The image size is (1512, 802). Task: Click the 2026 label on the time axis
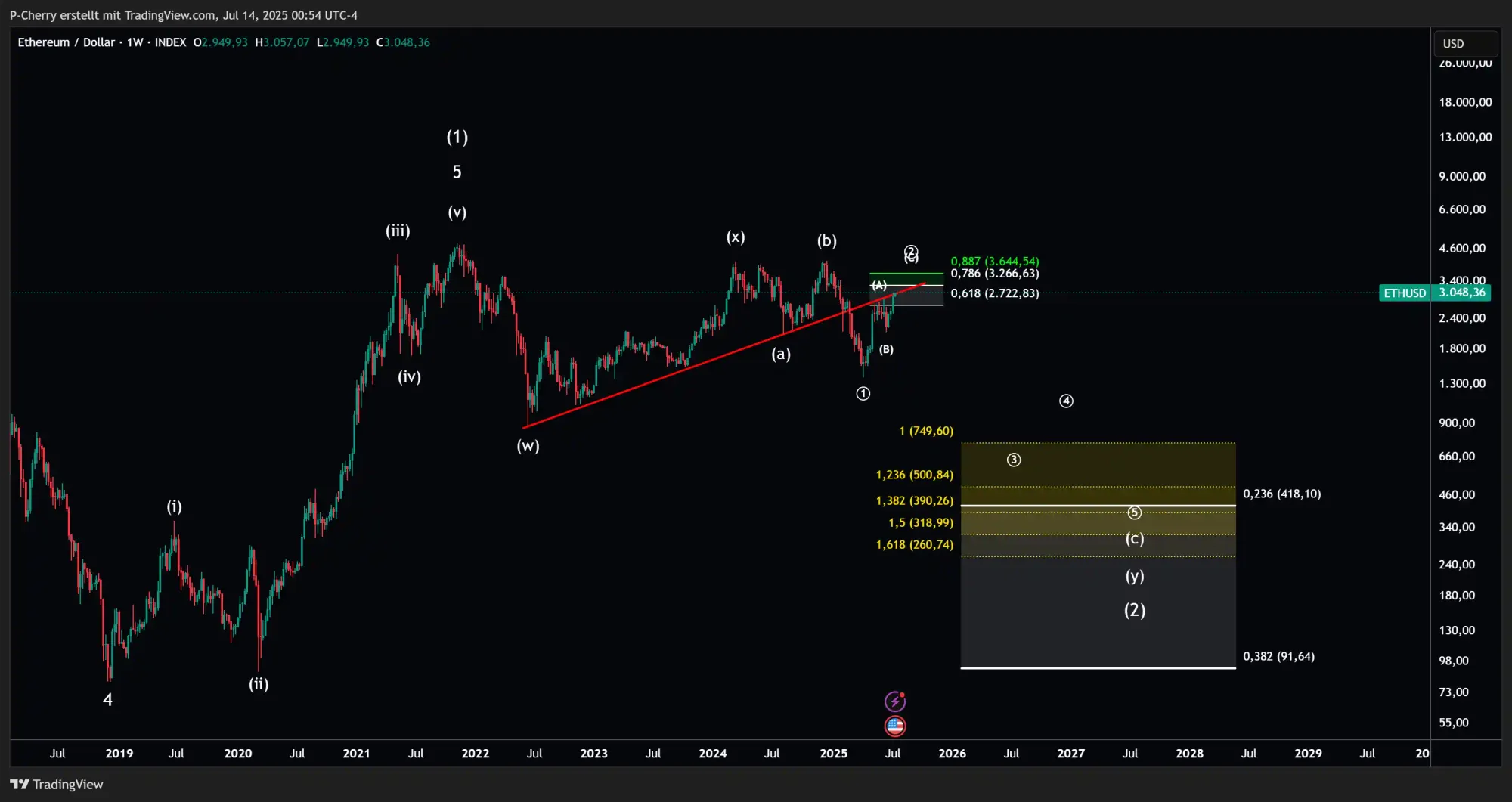952,754
